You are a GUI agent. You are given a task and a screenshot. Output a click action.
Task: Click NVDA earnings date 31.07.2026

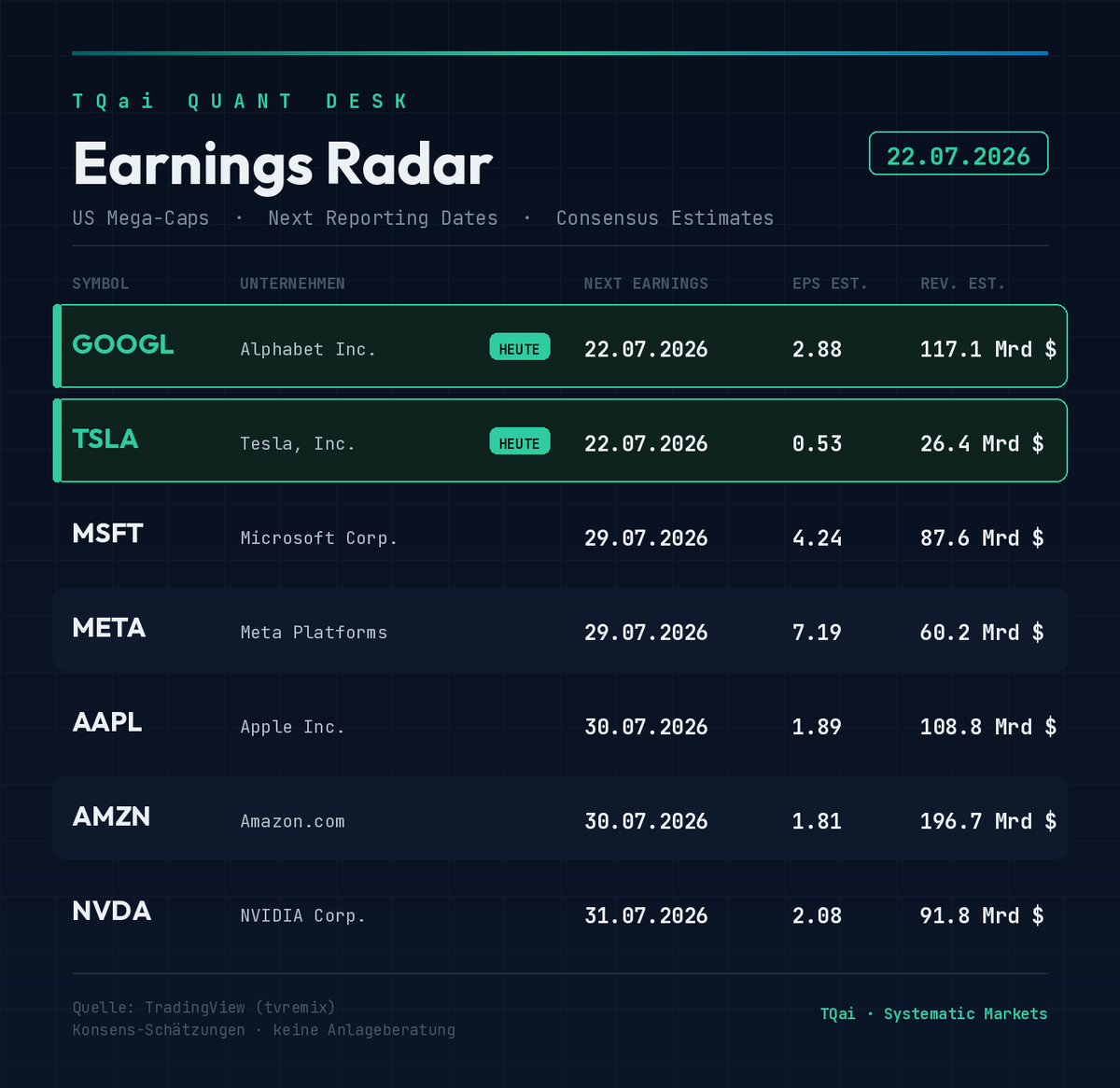[x=646, y=915]
